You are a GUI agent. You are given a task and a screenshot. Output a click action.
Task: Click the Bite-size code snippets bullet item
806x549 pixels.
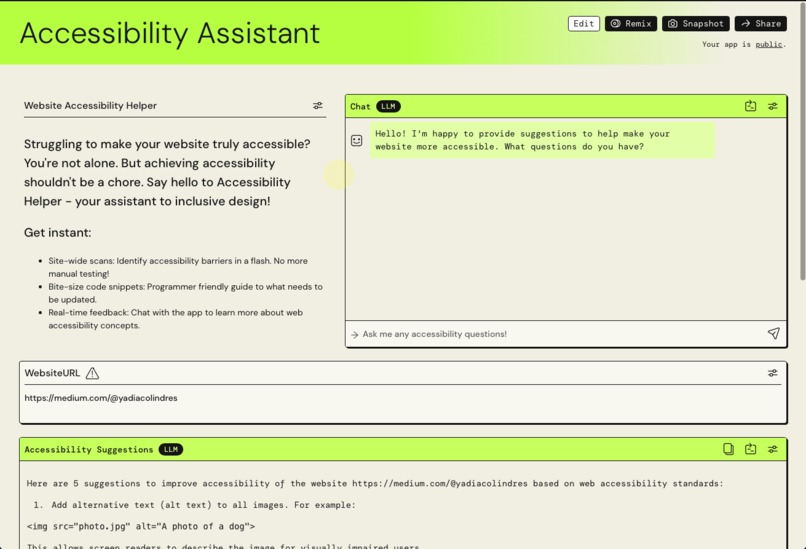pyautogui.click(x=185, y=292)
